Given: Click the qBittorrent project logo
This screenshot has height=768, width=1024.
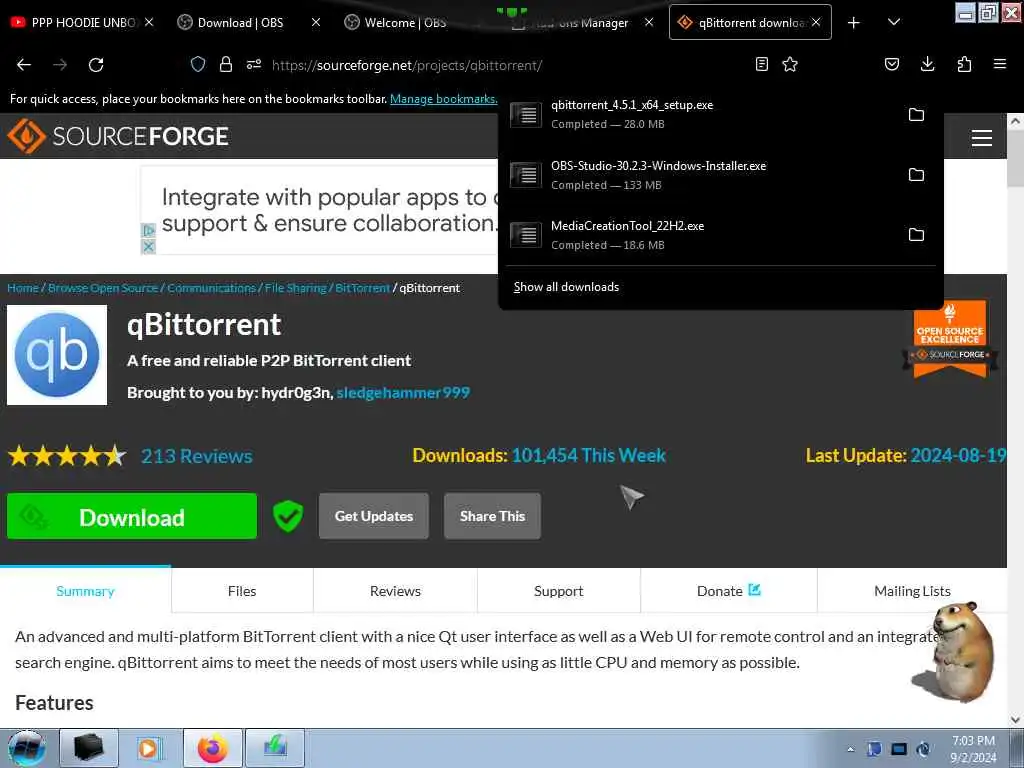Looking at the screenshot, I should click(x=57, y=355).
